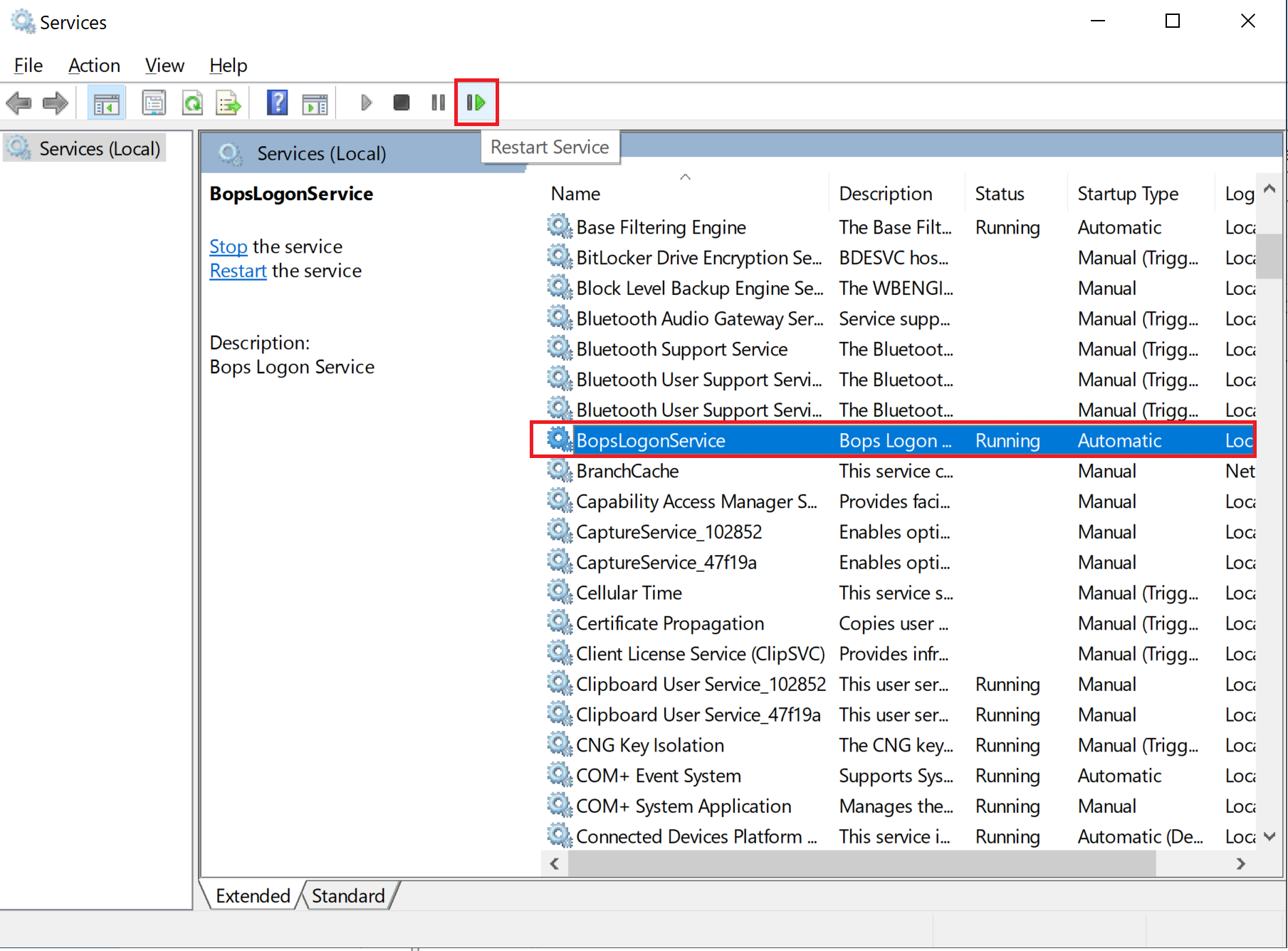The image size is (1288, 951).
Task: Sort by Startup Type column header
Action: pos(1128,194)
